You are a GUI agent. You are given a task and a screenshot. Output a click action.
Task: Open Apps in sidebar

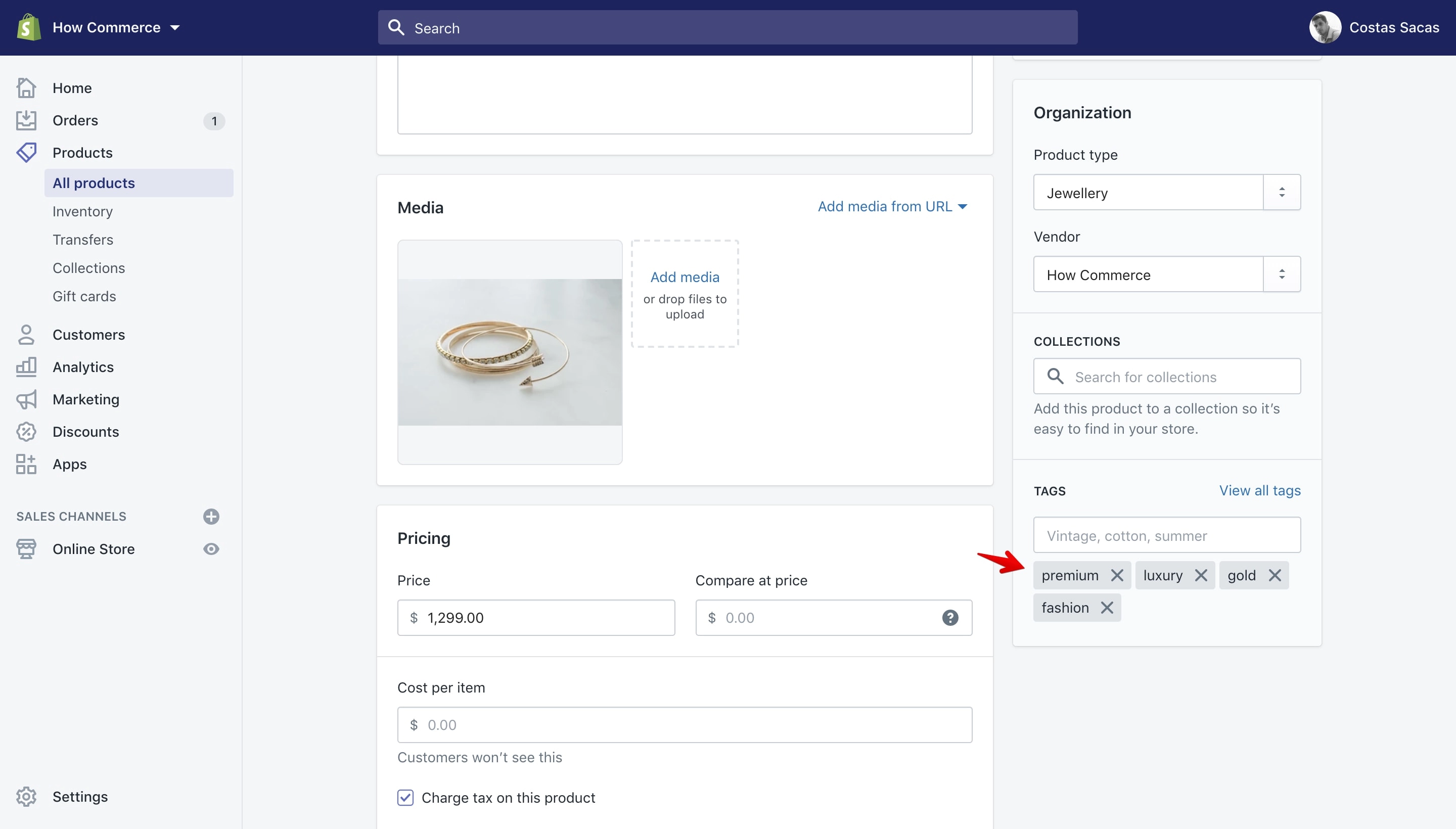(69, 464)
